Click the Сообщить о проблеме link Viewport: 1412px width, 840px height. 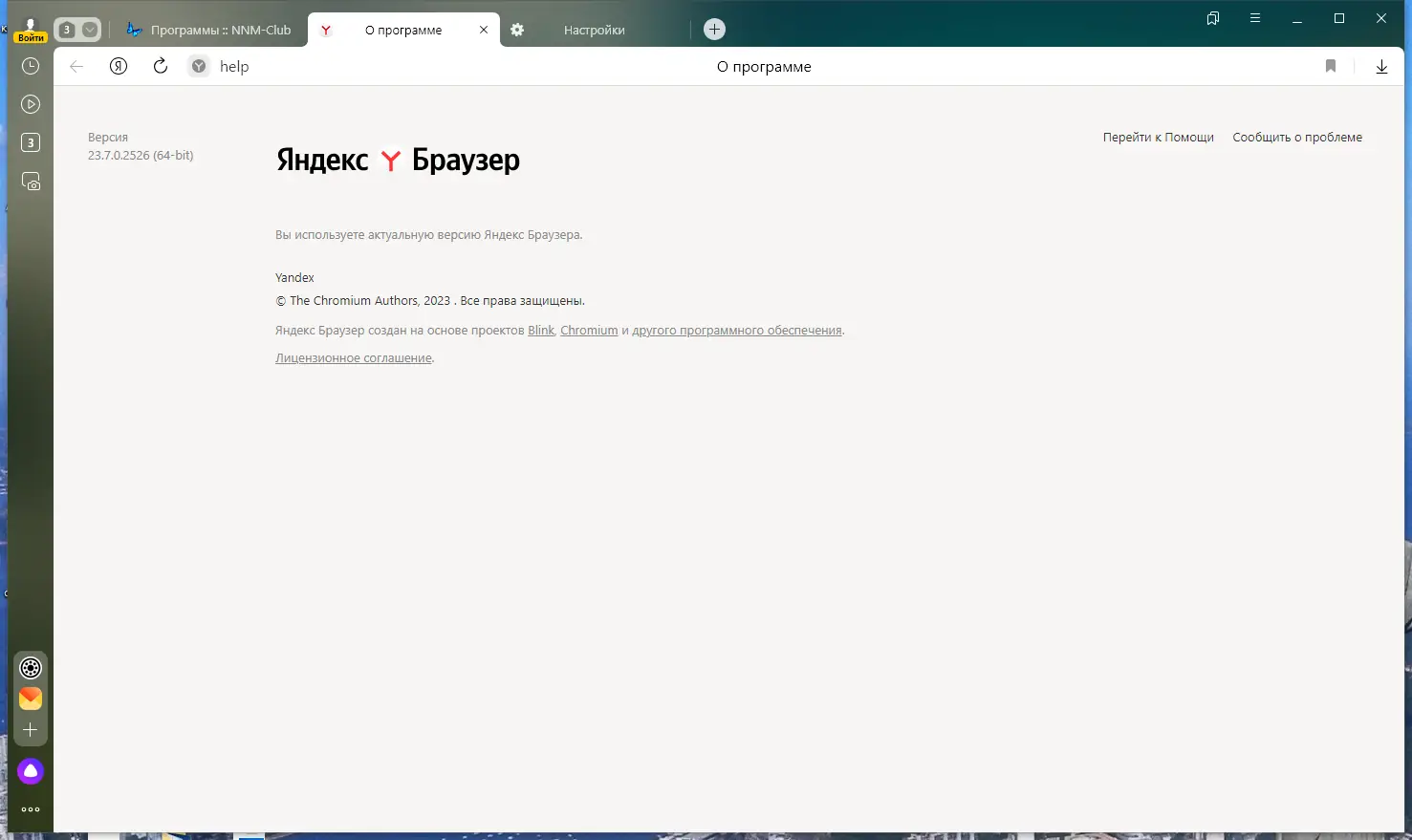(1297, 138)
